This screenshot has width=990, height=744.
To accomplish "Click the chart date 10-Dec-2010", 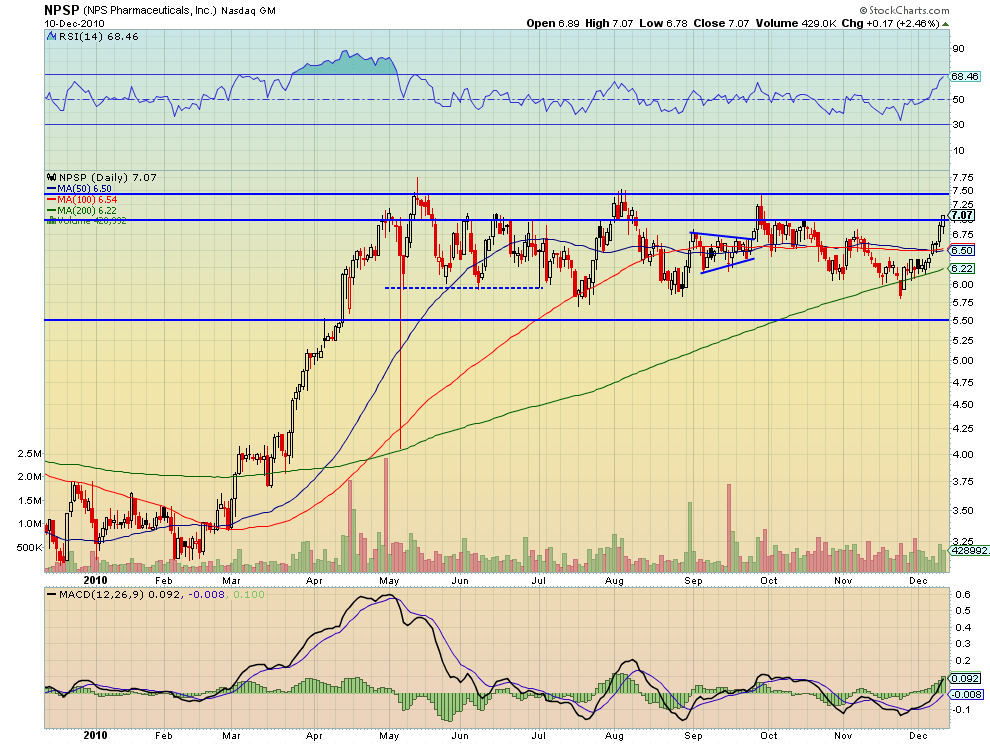I will 75,23.
